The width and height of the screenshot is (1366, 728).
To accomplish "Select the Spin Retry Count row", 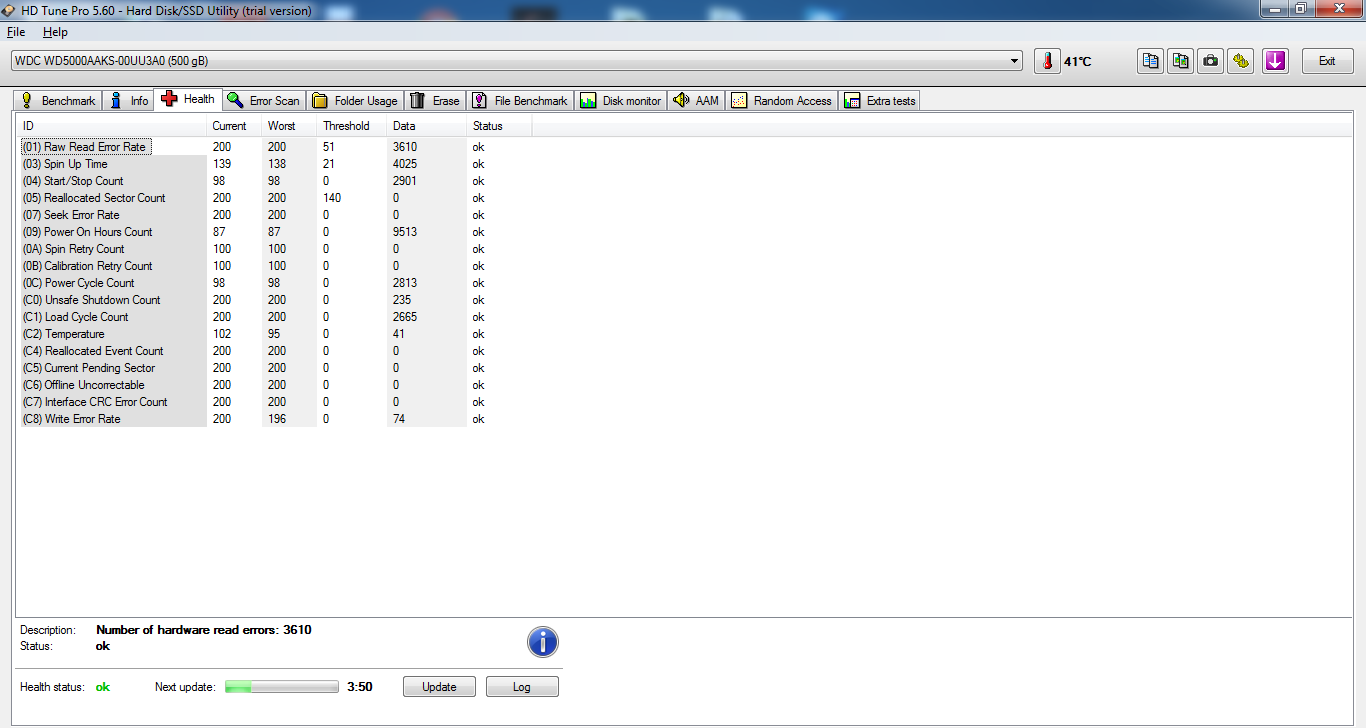I will coord(275,249).
